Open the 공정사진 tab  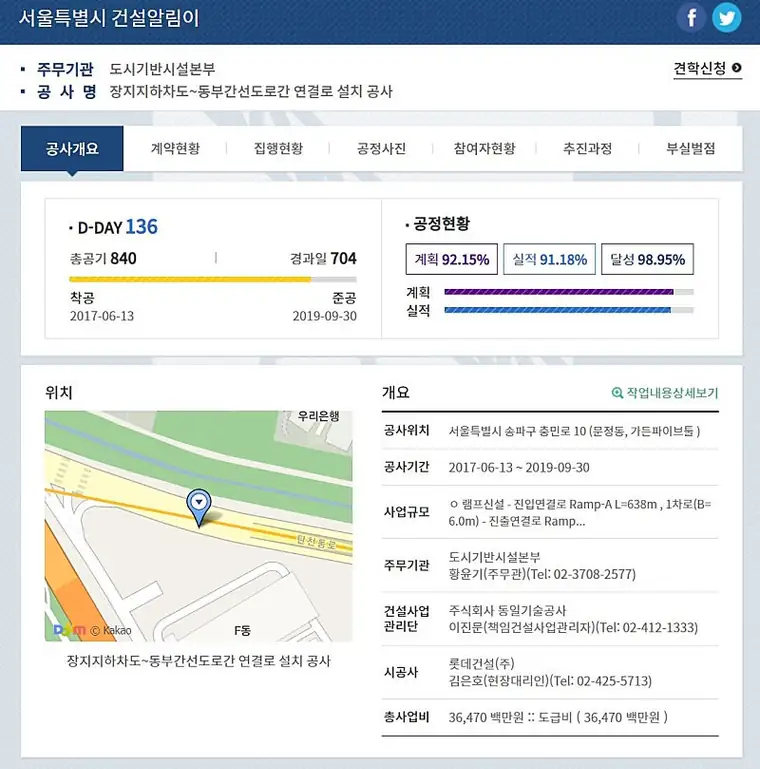[381, 149]
